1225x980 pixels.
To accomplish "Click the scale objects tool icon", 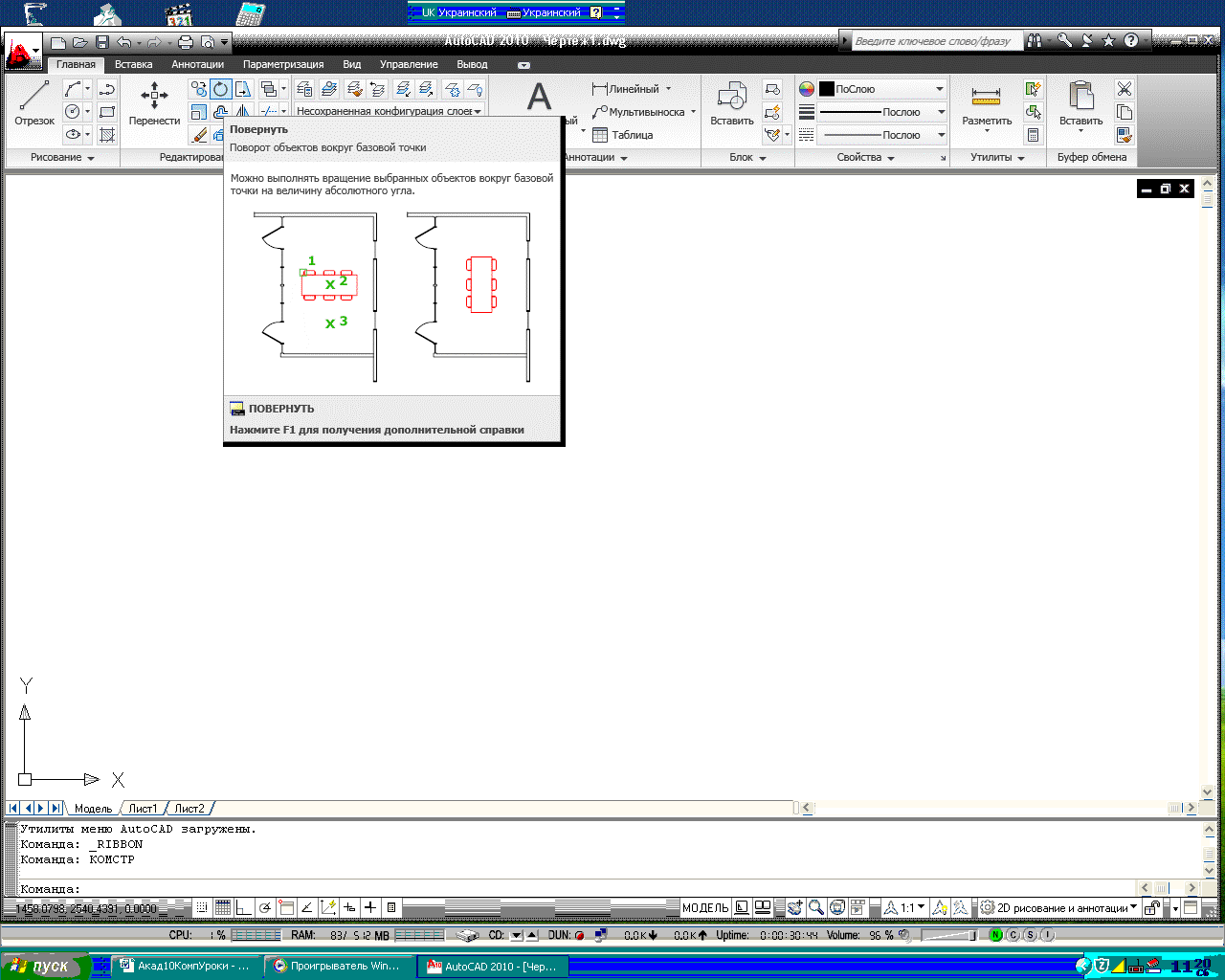I will pos(198,112).
